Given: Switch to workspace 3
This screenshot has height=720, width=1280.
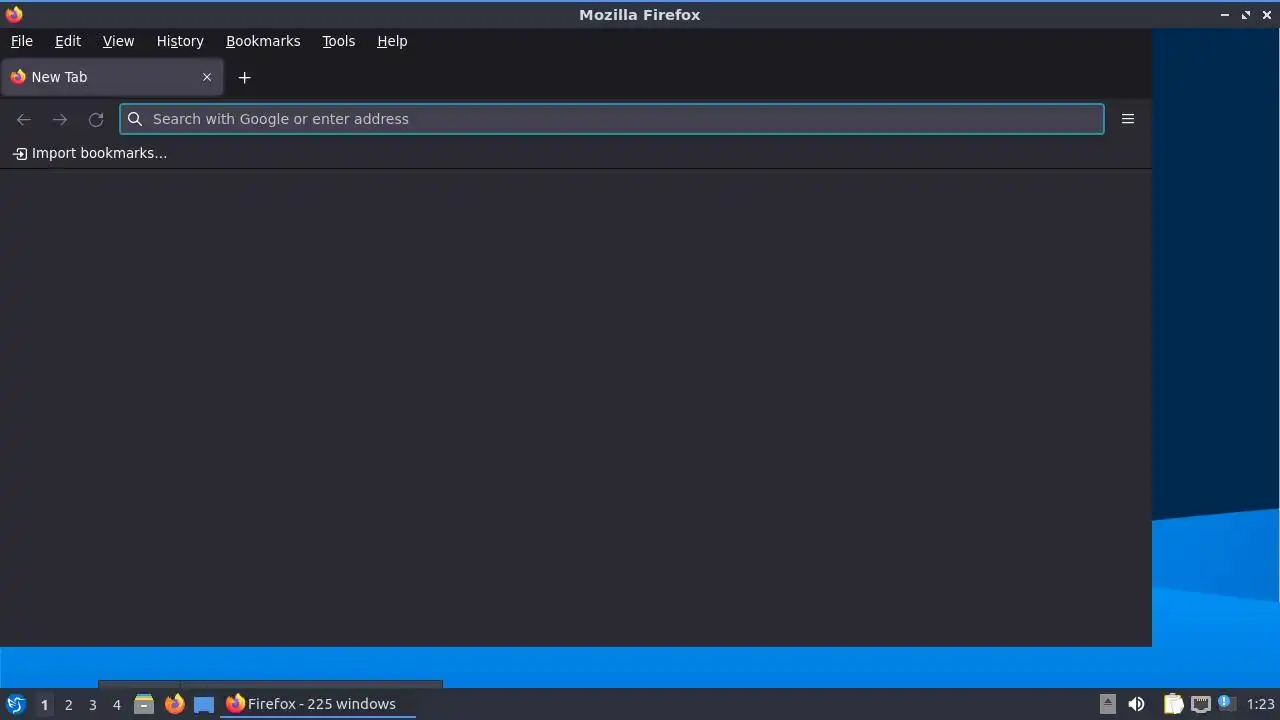Looking at the screenshot, I should click(x=92, y=704).
